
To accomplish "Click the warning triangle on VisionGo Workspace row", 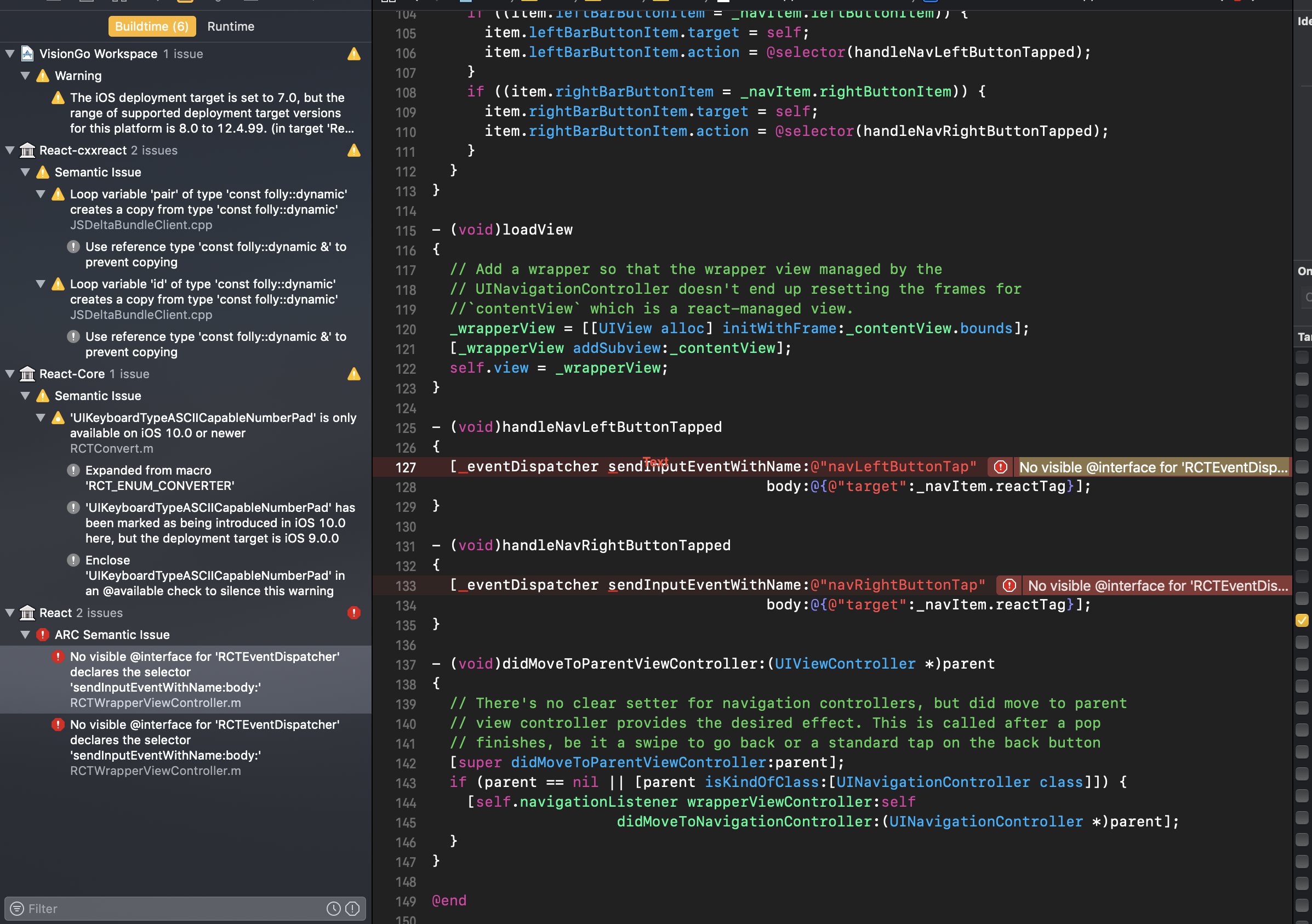I will coord(353,54).
